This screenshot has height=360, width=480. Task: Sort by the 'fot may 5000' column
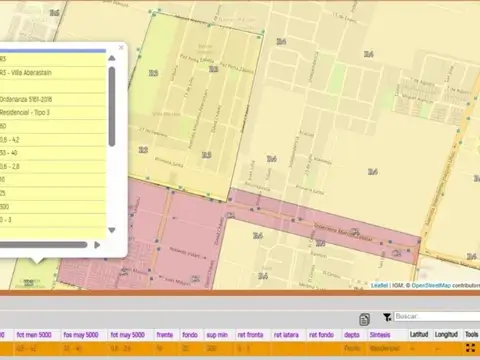[x=128, y=335]
